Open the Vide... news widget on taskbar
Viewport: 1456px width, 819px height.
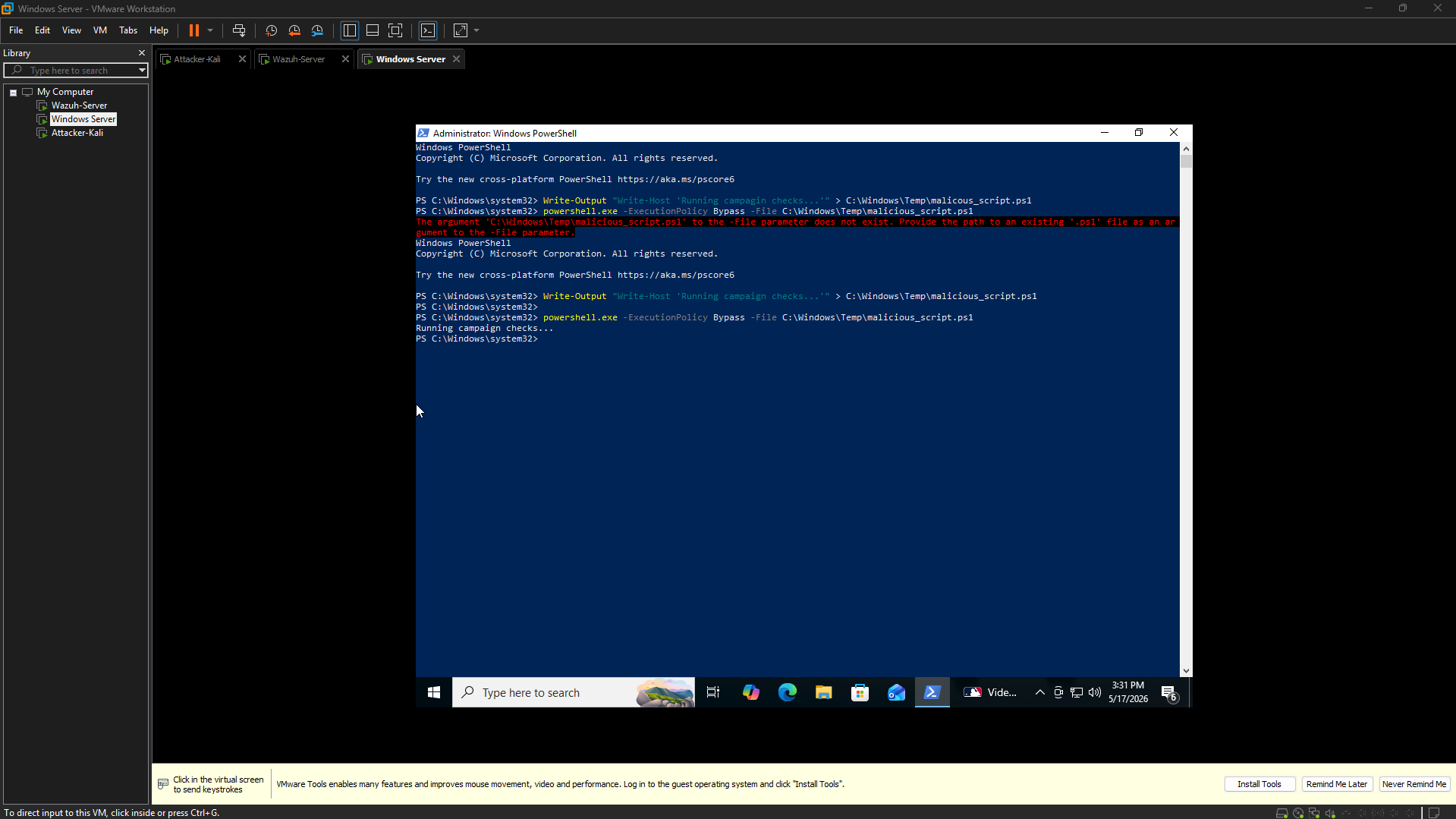point(990,692)
